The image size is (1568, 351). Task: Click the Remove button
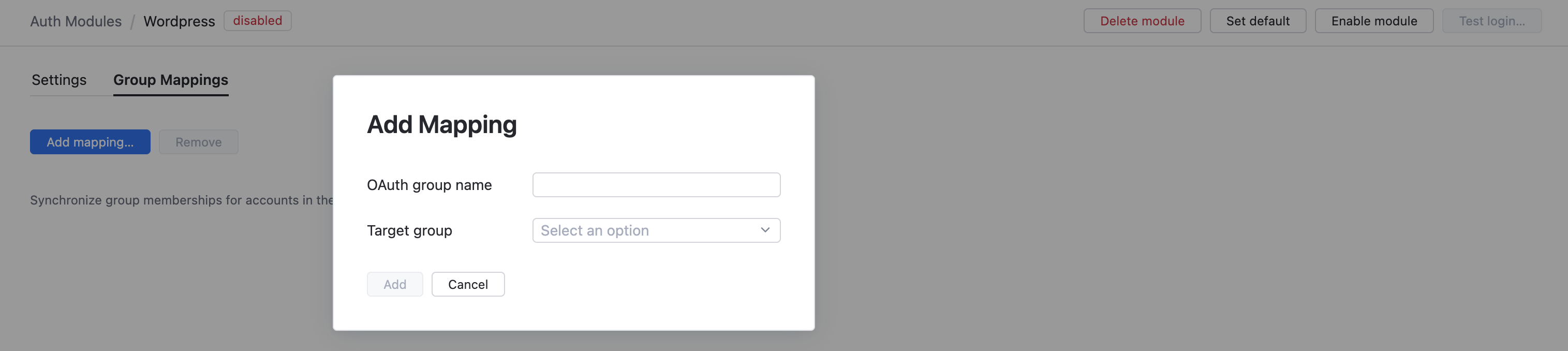198,141
